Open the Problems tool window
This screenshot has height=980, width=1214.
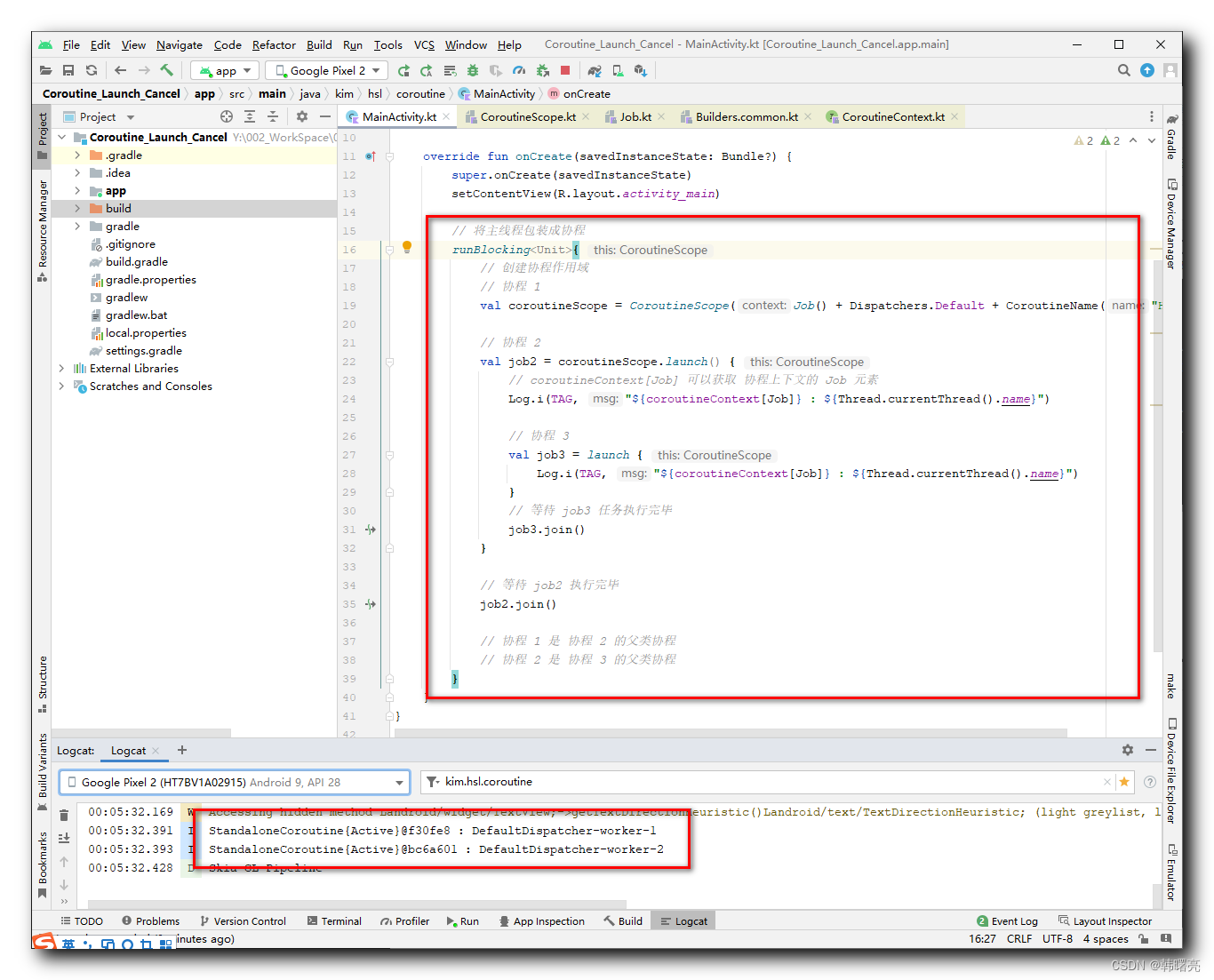point(150,921)
